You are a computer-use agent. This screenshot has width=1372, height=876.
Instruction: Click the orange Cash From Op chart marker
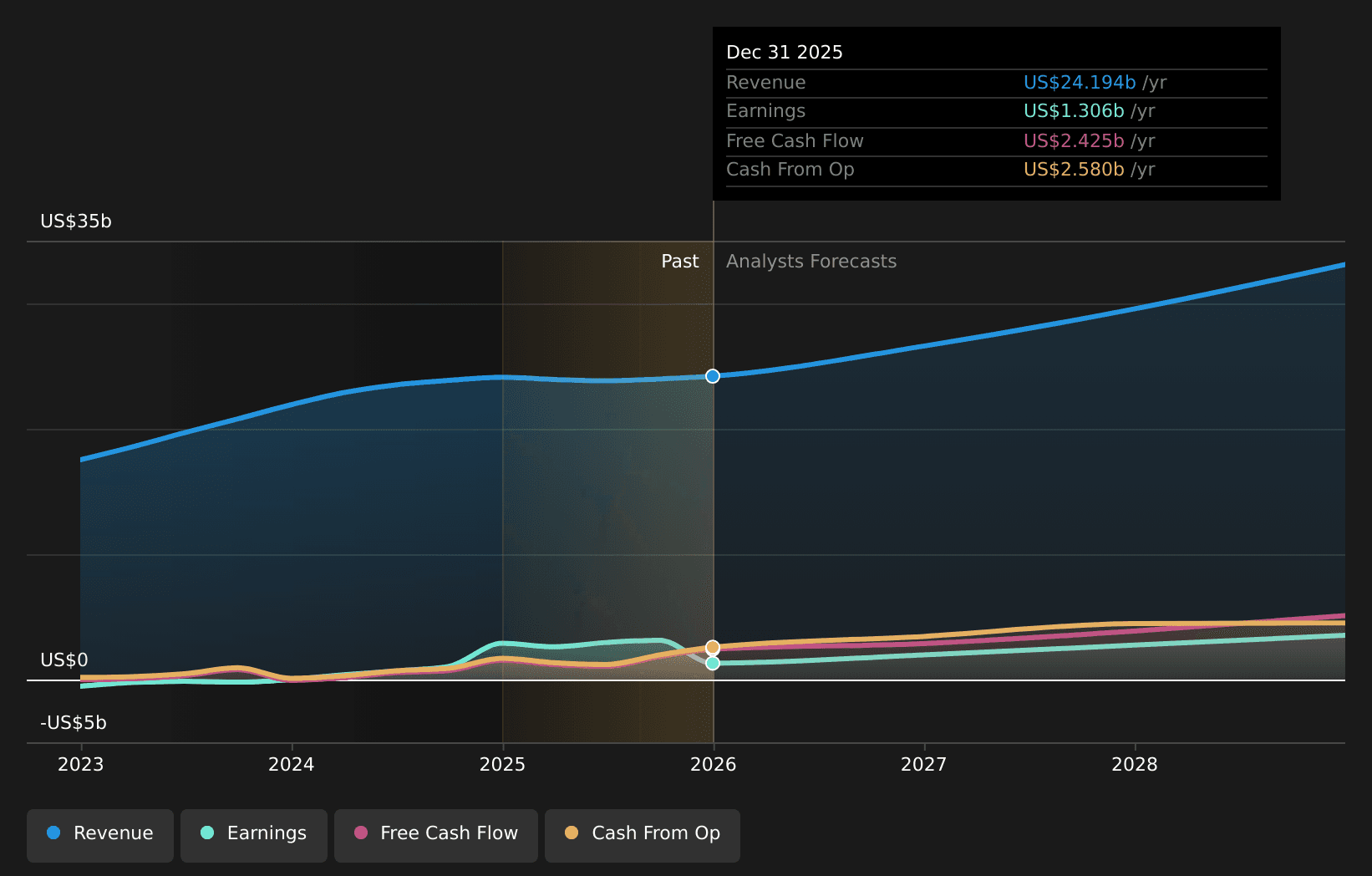(713, 648)
